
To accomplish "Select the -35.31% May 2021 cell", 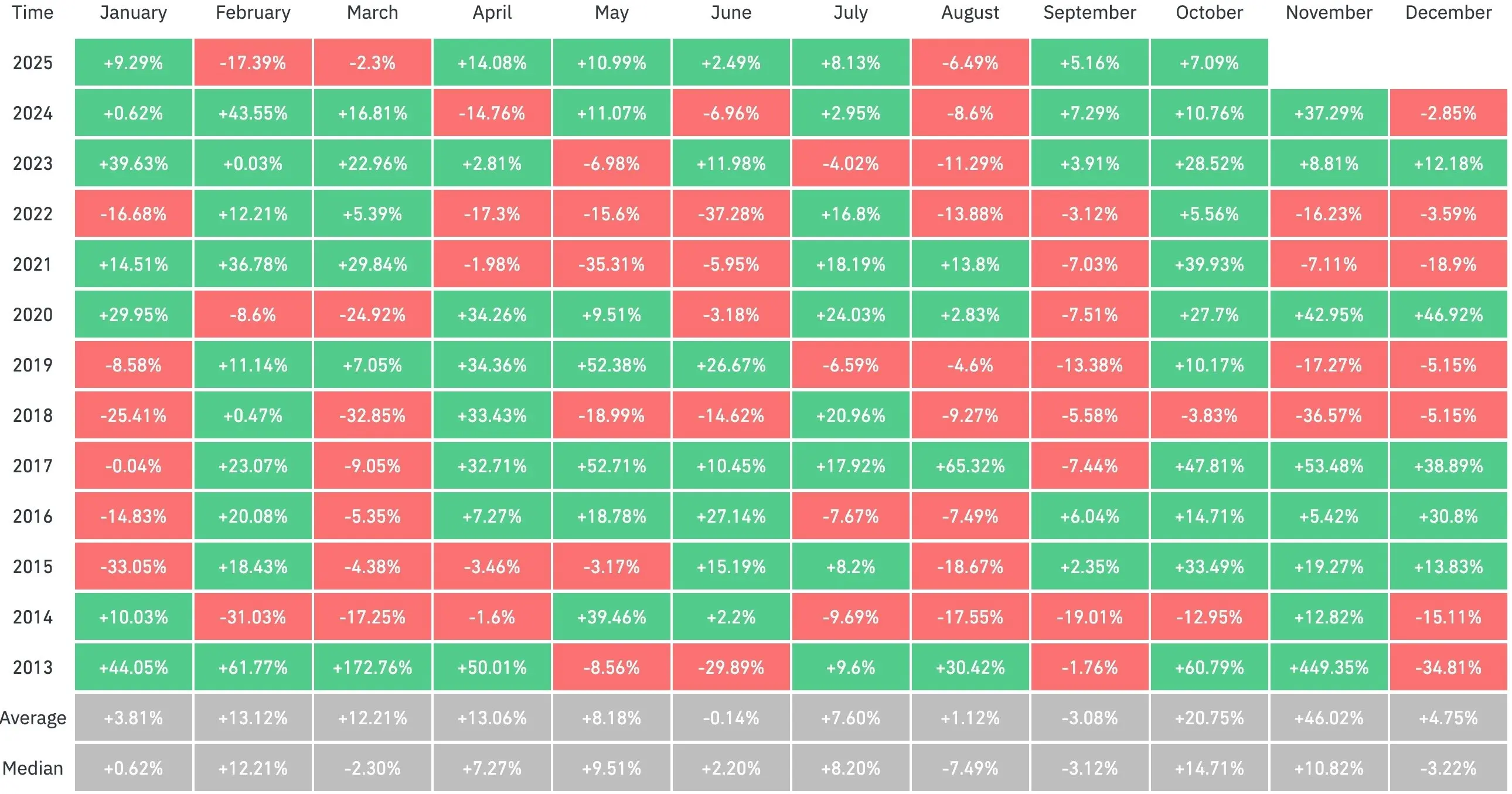I will click(x=612, y=264).
